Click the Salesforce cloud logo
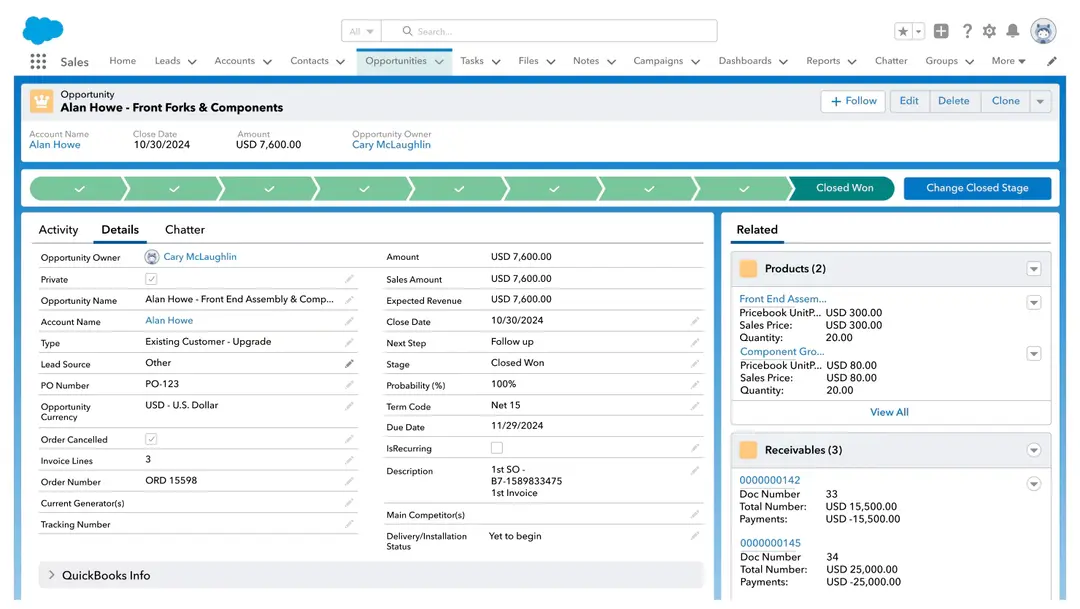This screenshot has width=1080, height=609. (x=43, y=30)
